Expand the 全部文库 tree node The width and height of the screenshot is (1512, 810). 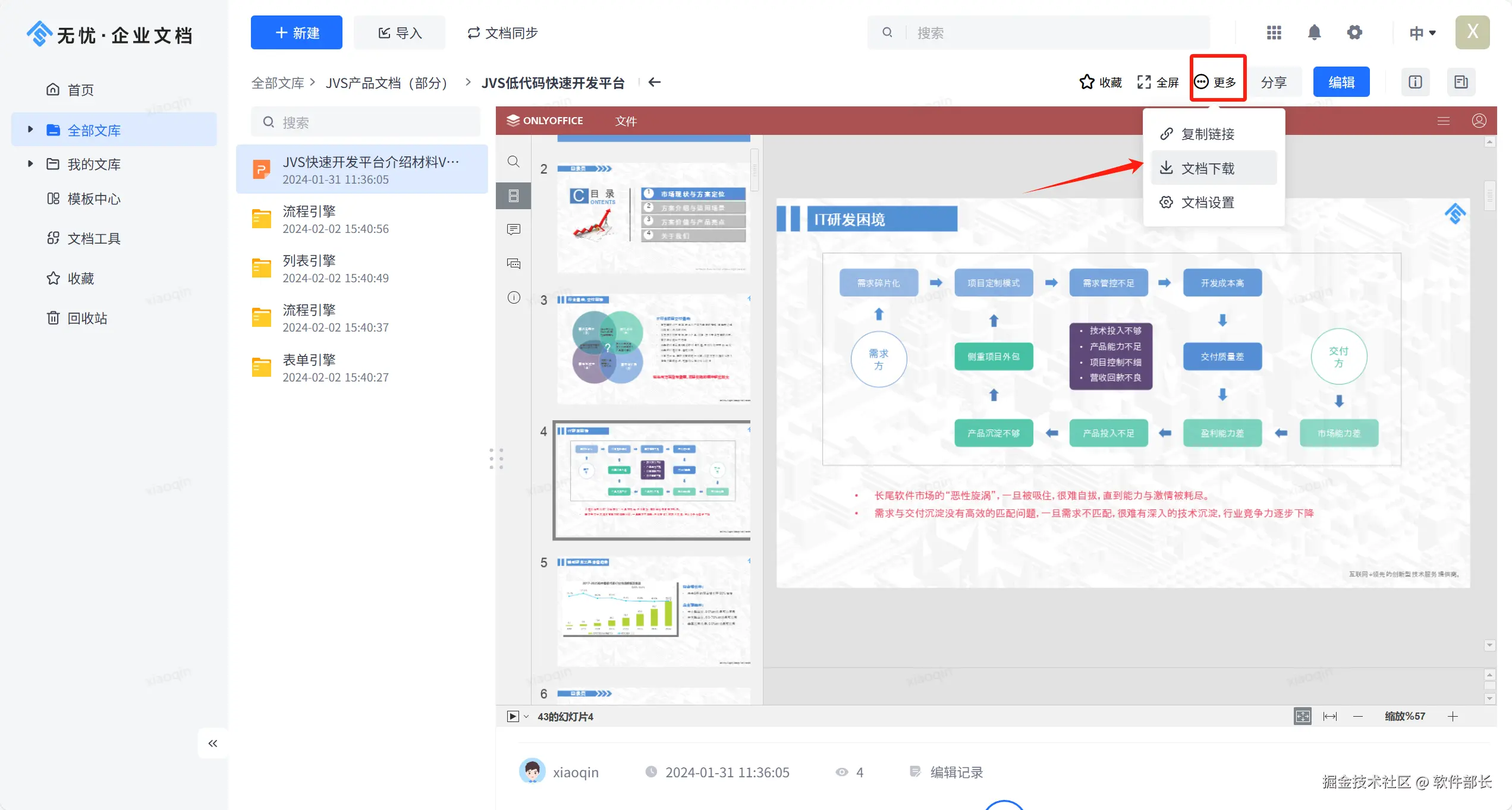tap(30, 130)
